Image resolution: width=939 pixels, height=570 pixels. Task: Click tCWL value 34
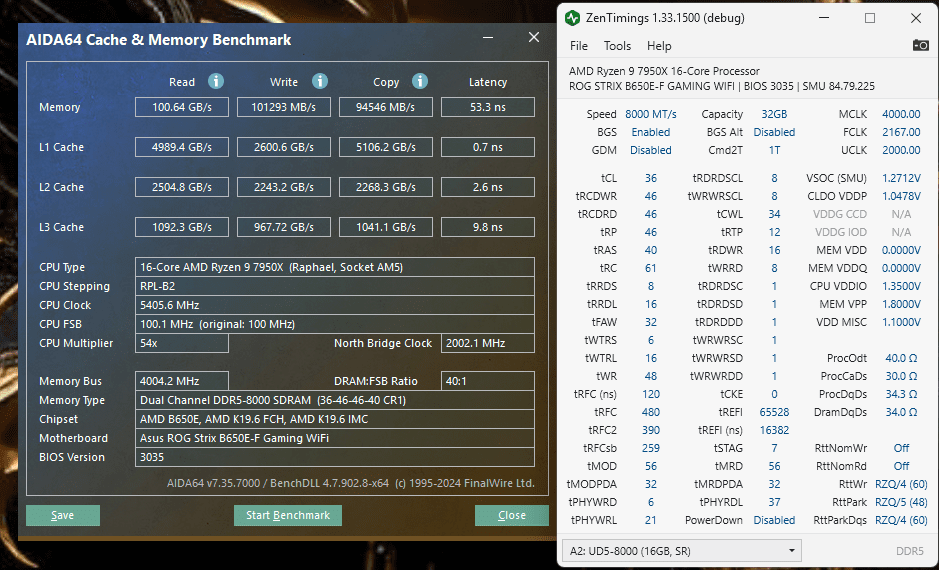[774, 214]
